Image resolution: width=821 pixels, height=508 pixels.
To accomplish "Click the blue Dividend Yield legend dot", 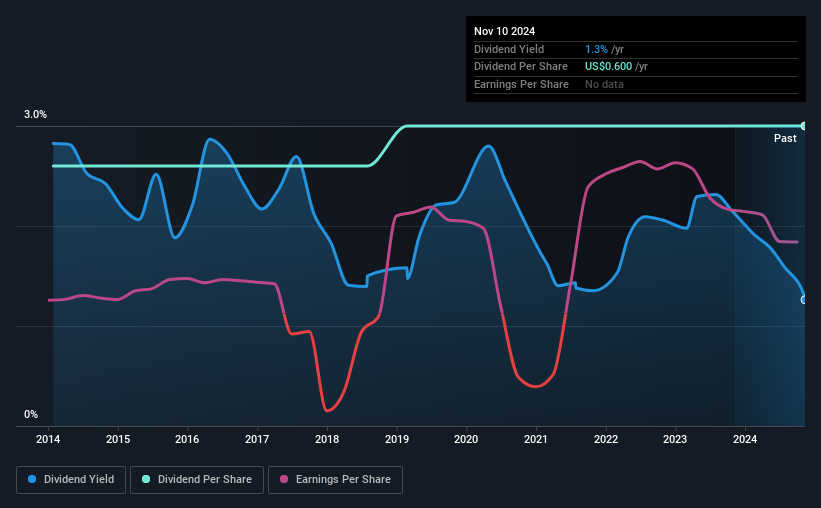I will coord(32,479).
